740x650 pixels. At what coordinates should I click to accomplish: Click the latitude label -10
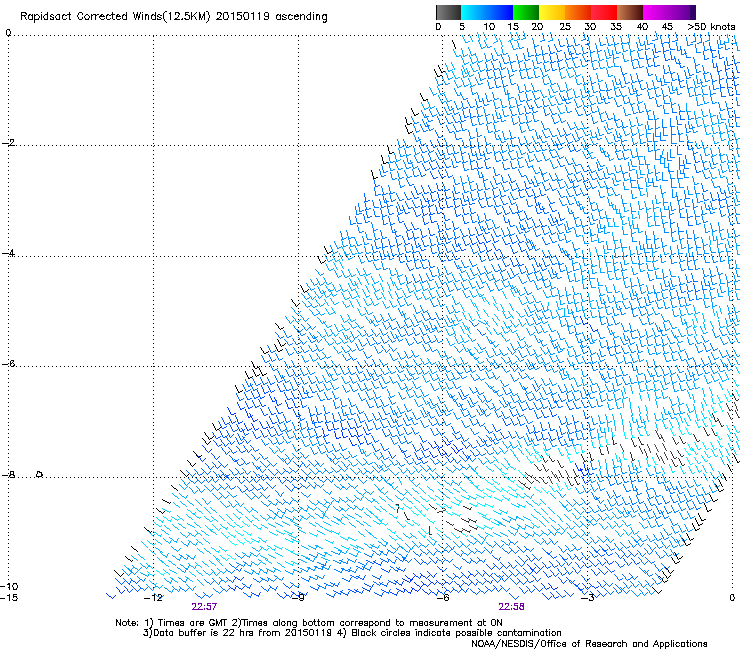(9, 586)
